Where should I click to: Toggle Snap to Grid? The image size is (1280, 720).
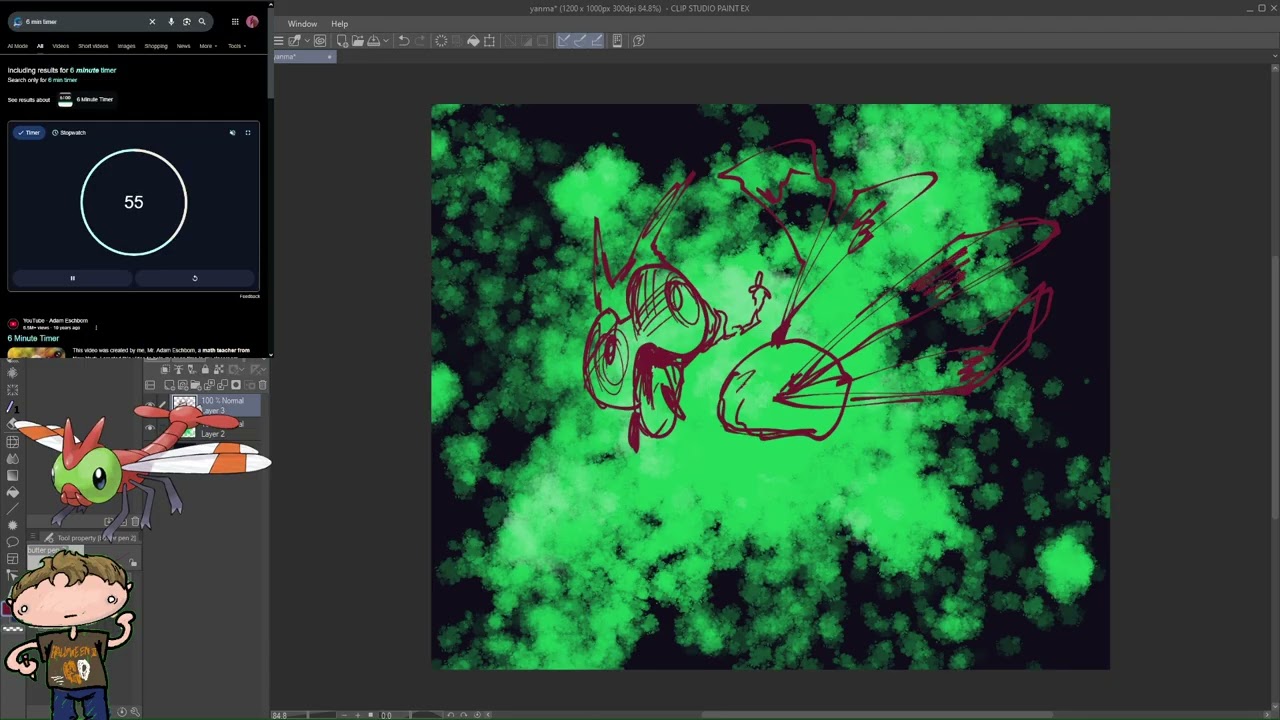tap(596, 41)
